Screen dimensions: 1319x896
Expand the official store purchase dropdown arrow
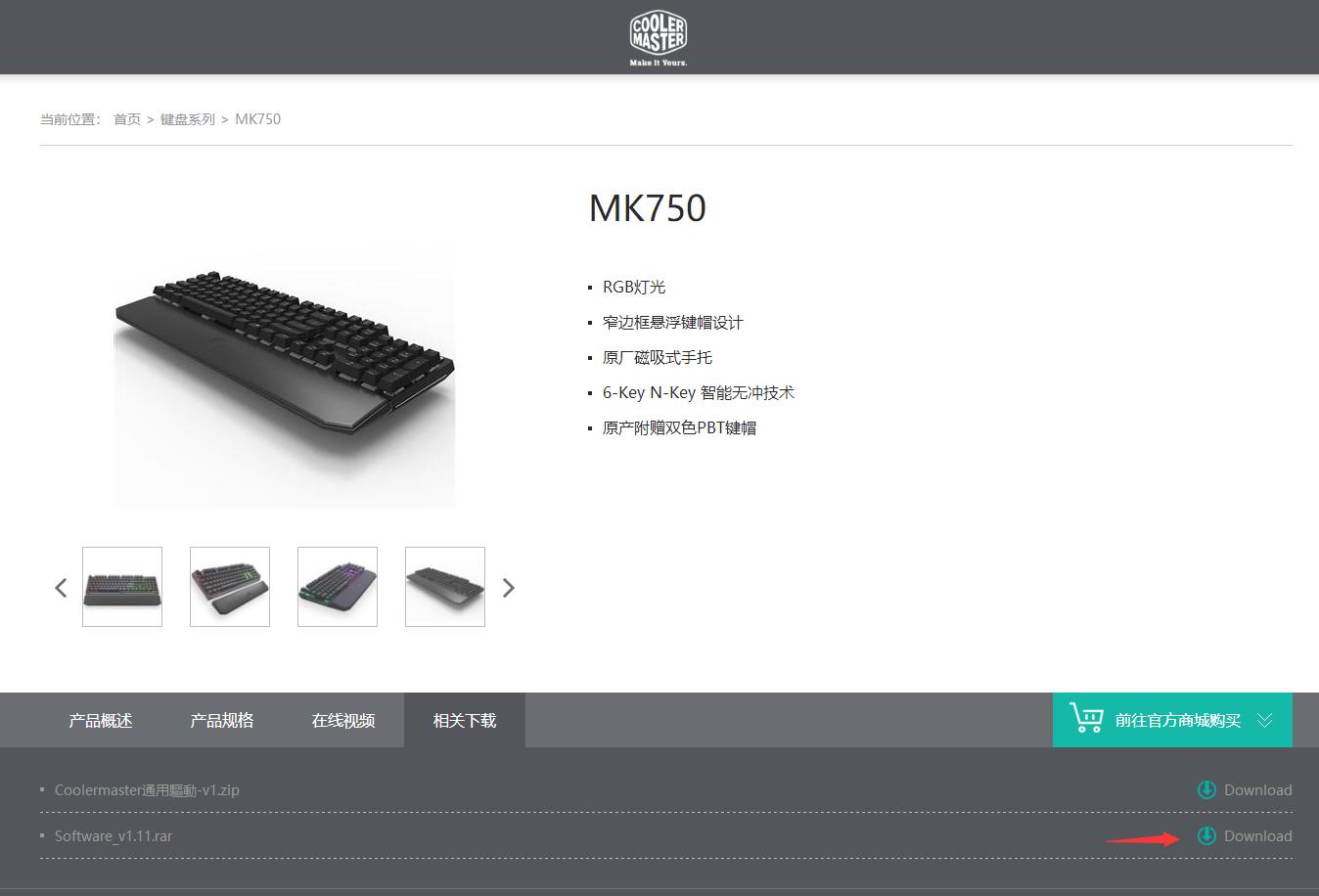[x=1265, y=720]
